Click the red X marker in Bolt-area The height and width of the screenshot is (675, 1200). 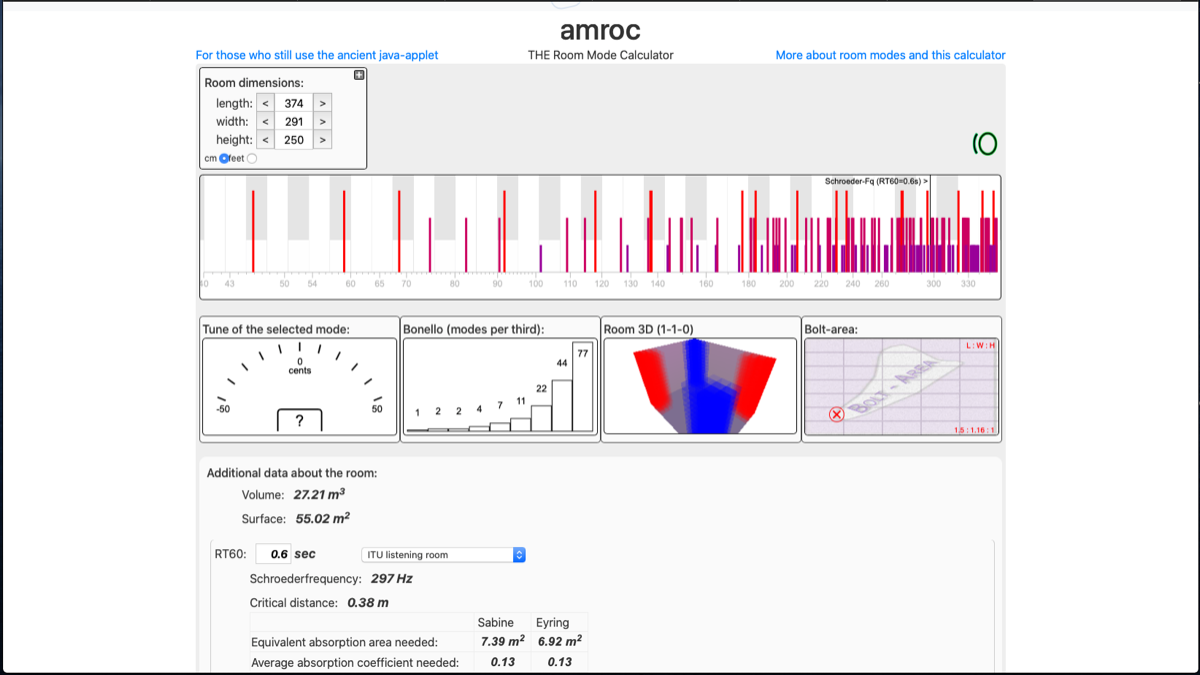click(837, 415)
